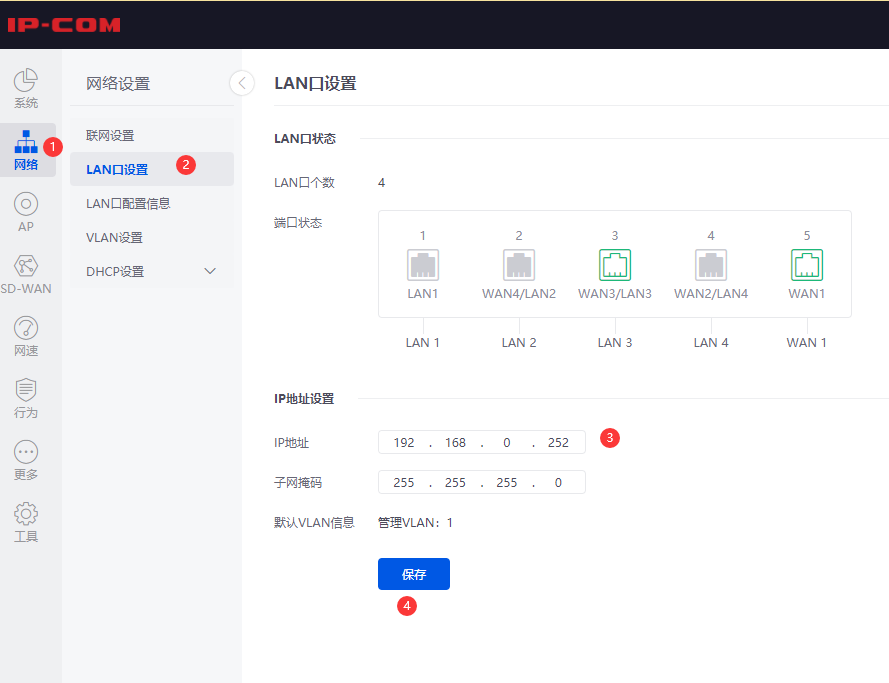The image size is (889, 683).
Task: Collapse the 网络设置 side panel arrow
Action: click(x=242, y=83)
